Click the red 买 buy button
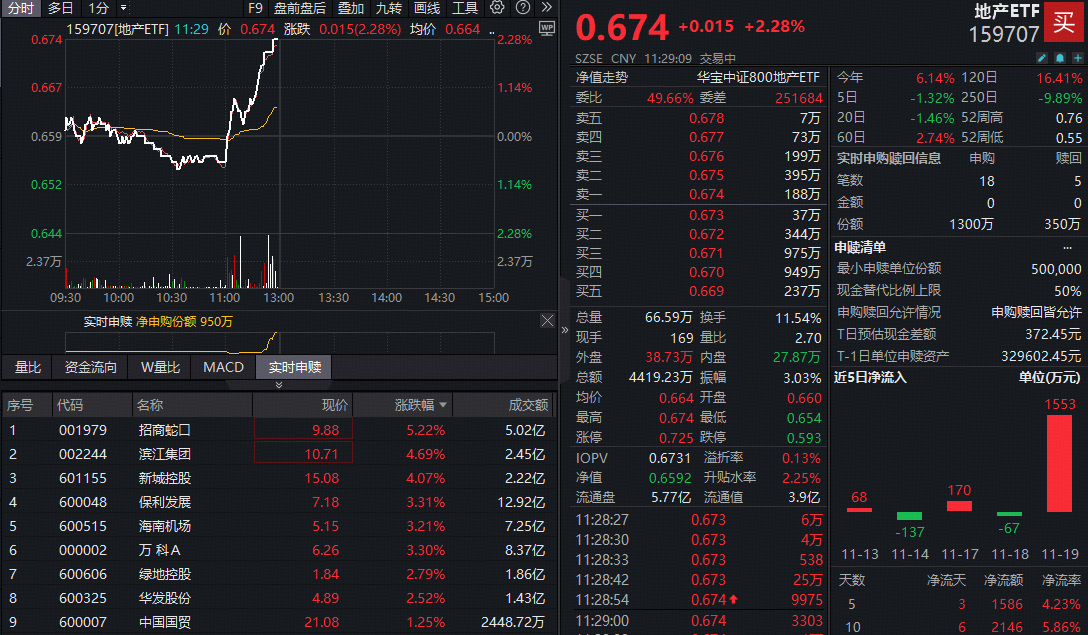 pos(1063,24)
